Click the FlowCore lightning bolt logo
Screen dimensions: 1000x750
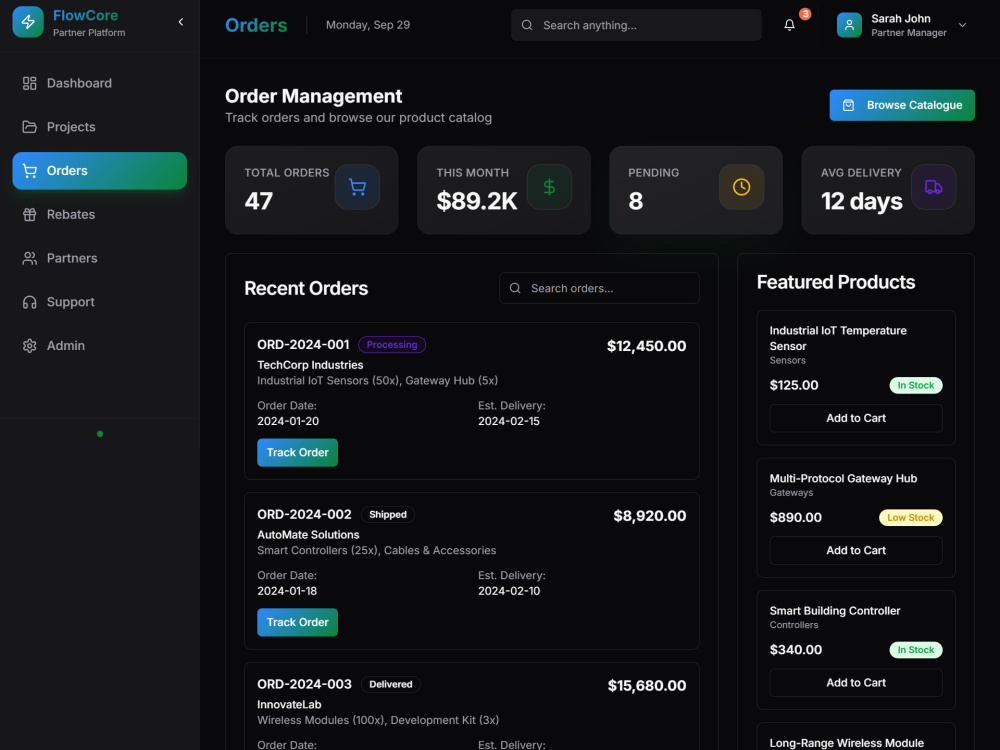pos(28,22)
